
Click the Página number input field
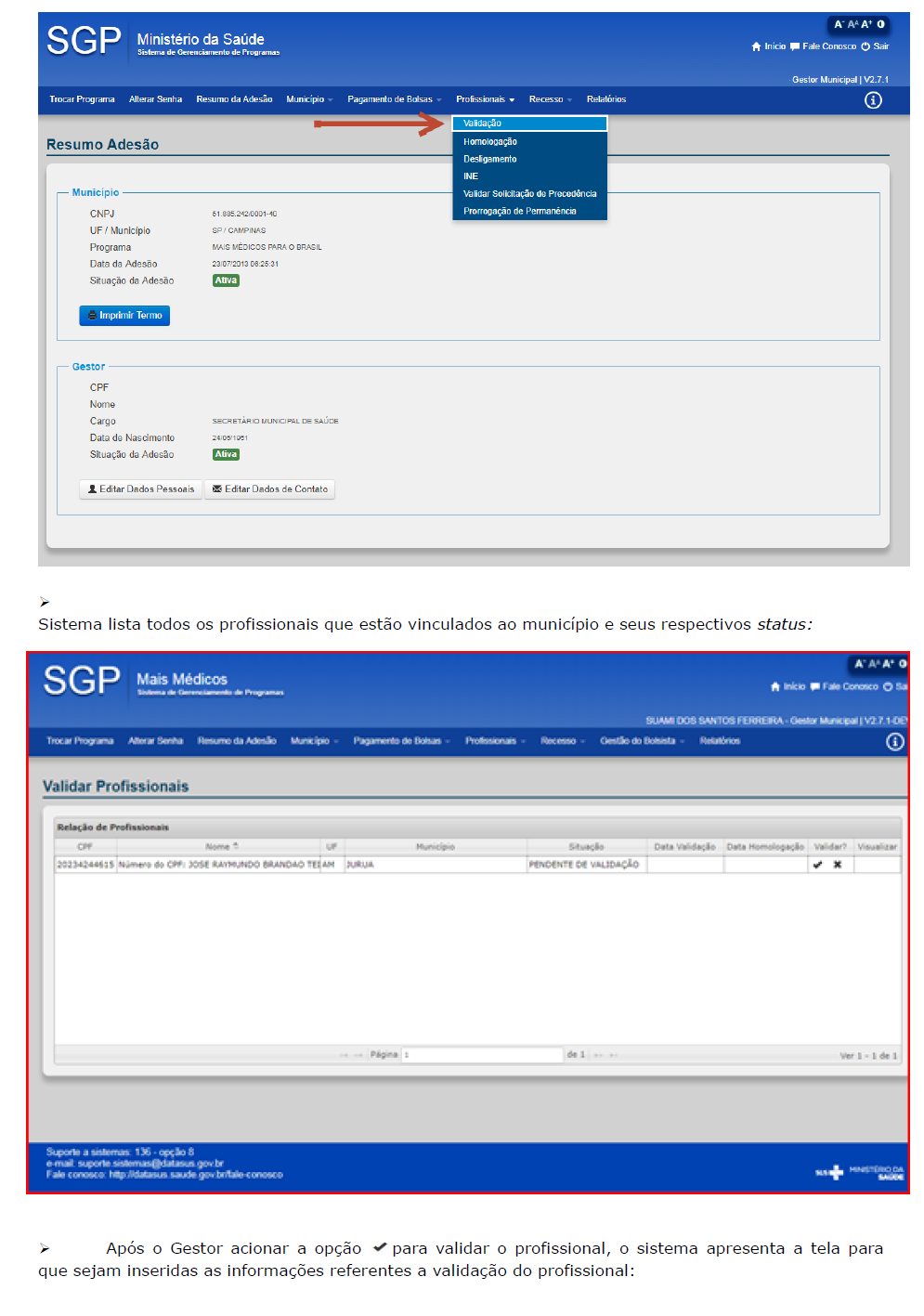tap(482, 1055)
